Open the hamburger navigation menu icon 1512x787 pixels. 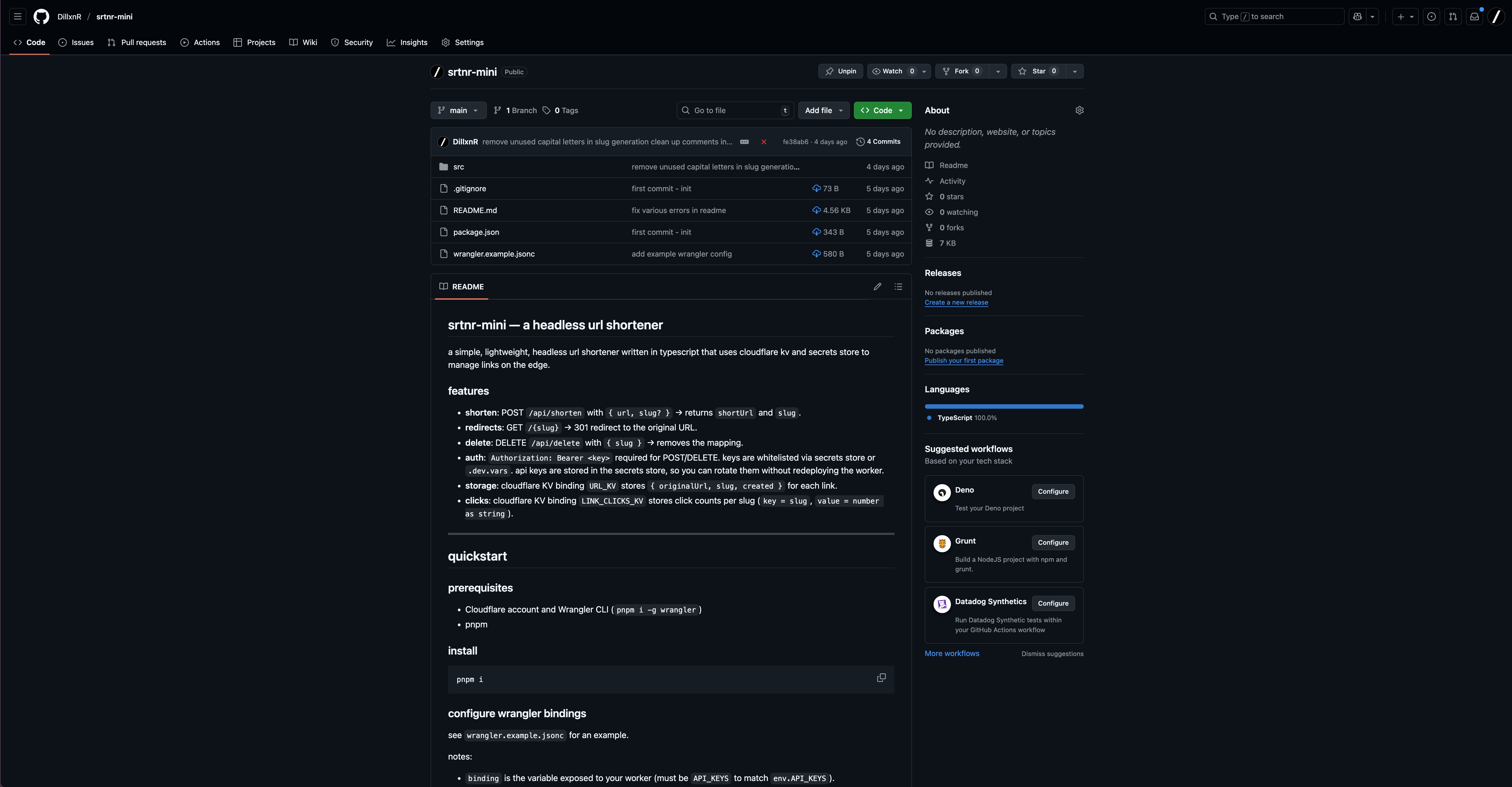[x=18, y=16]
